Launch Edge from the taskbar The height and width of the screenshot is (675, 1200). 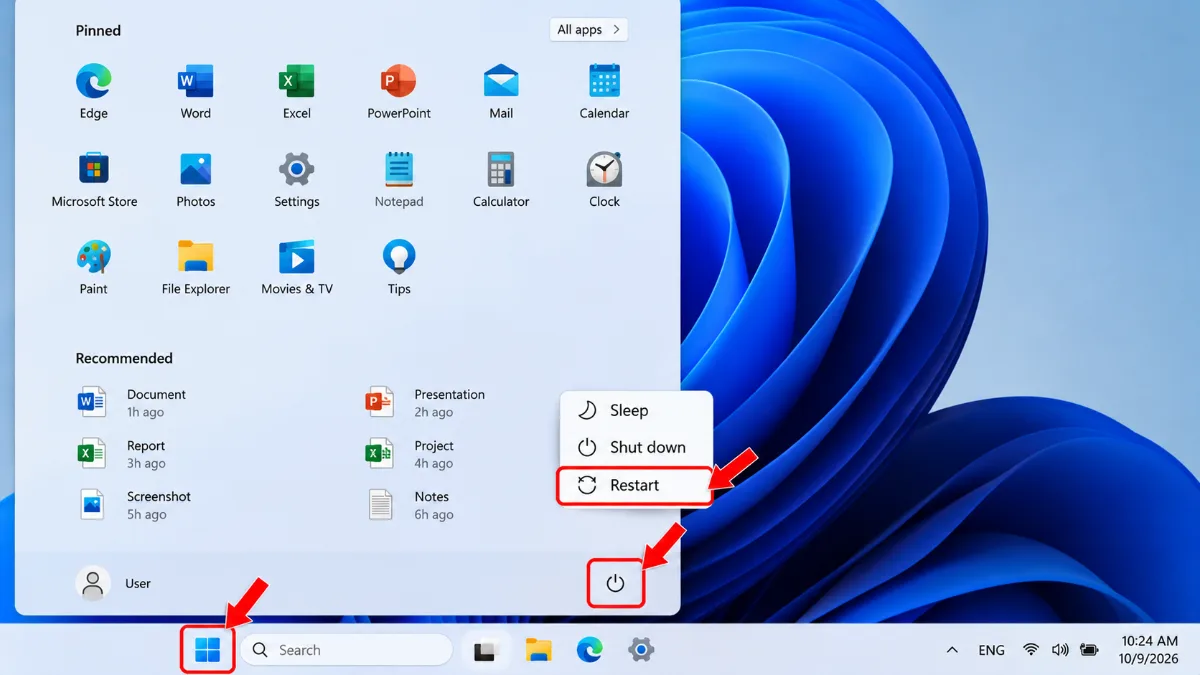coord(590,650)
